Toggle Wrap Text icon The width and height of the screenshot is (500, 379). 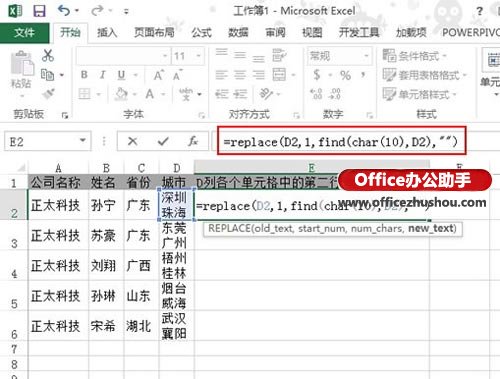coord(279,55)
